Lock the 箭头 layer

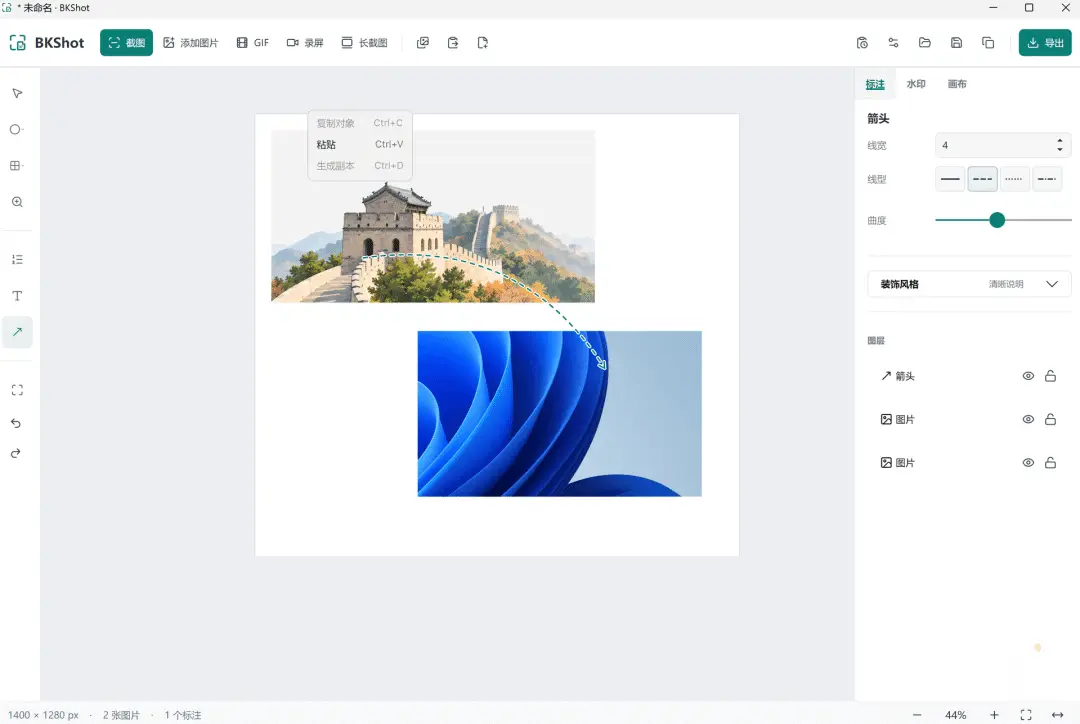pyautogui.click(x=1050, y=376)
